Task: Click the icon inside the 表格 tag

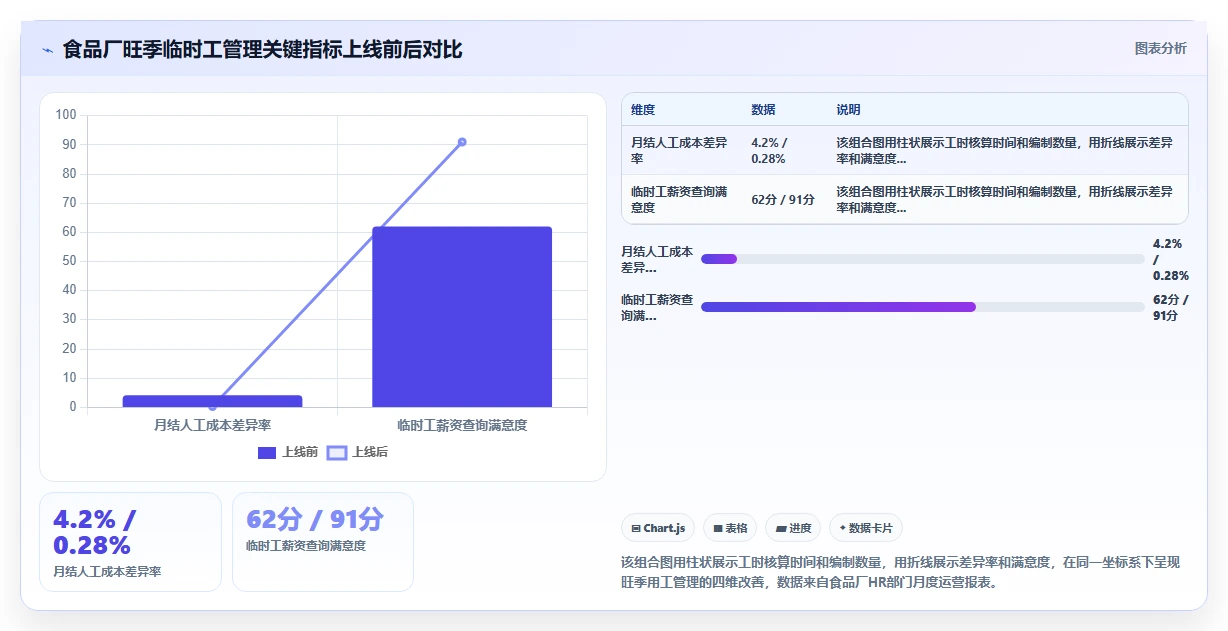Action: click(718, 528)
